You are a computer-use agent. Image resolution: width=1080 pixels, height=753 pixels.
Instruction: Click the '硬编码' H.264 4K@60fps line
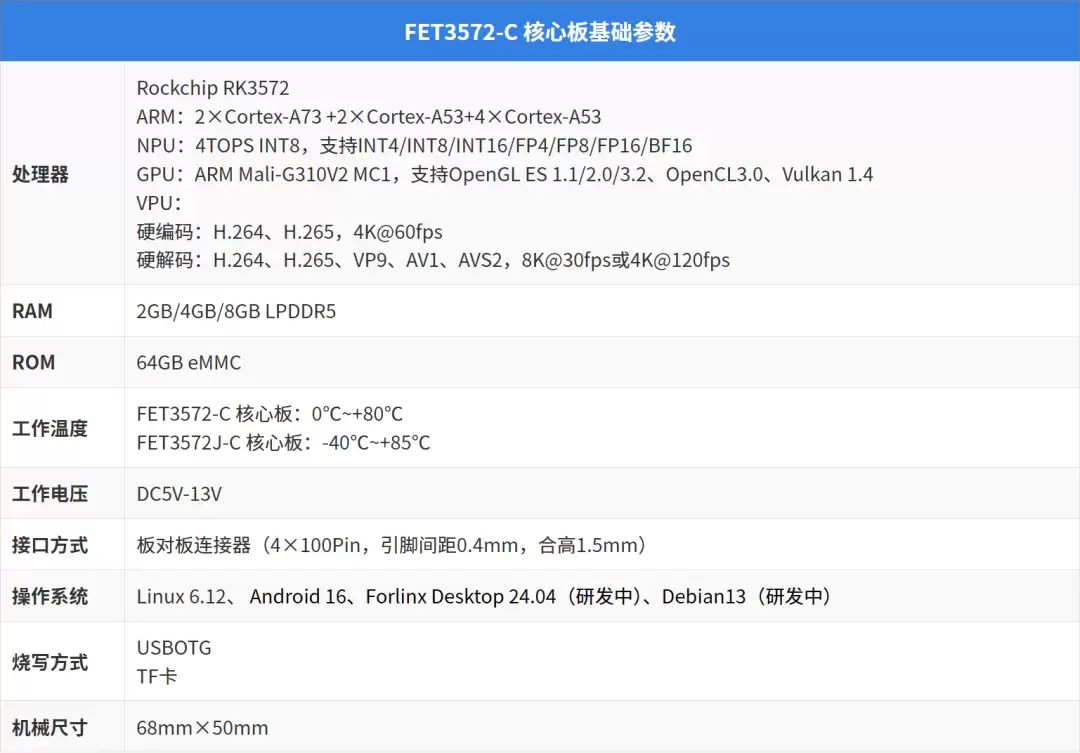pos(289,231)
